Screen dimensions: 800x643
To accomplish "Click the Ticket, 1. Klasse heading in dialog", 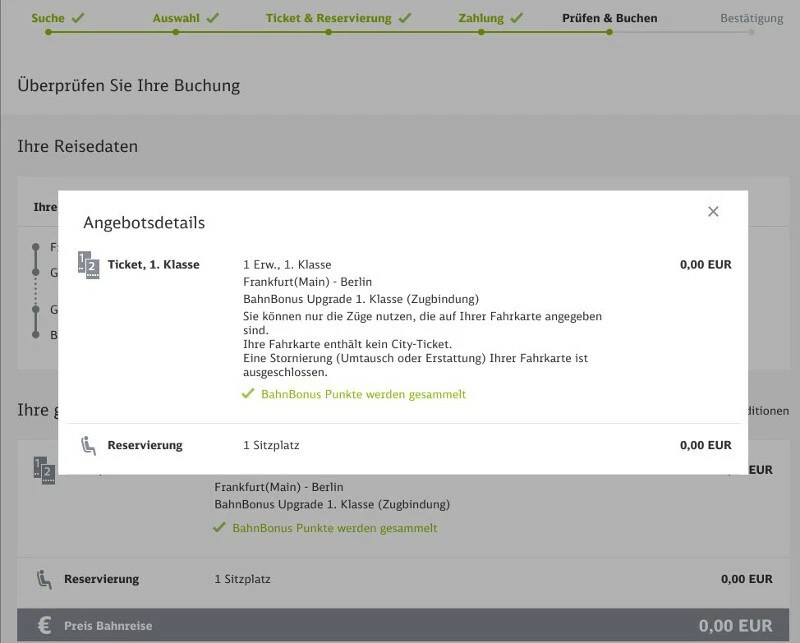I will 153,265.
